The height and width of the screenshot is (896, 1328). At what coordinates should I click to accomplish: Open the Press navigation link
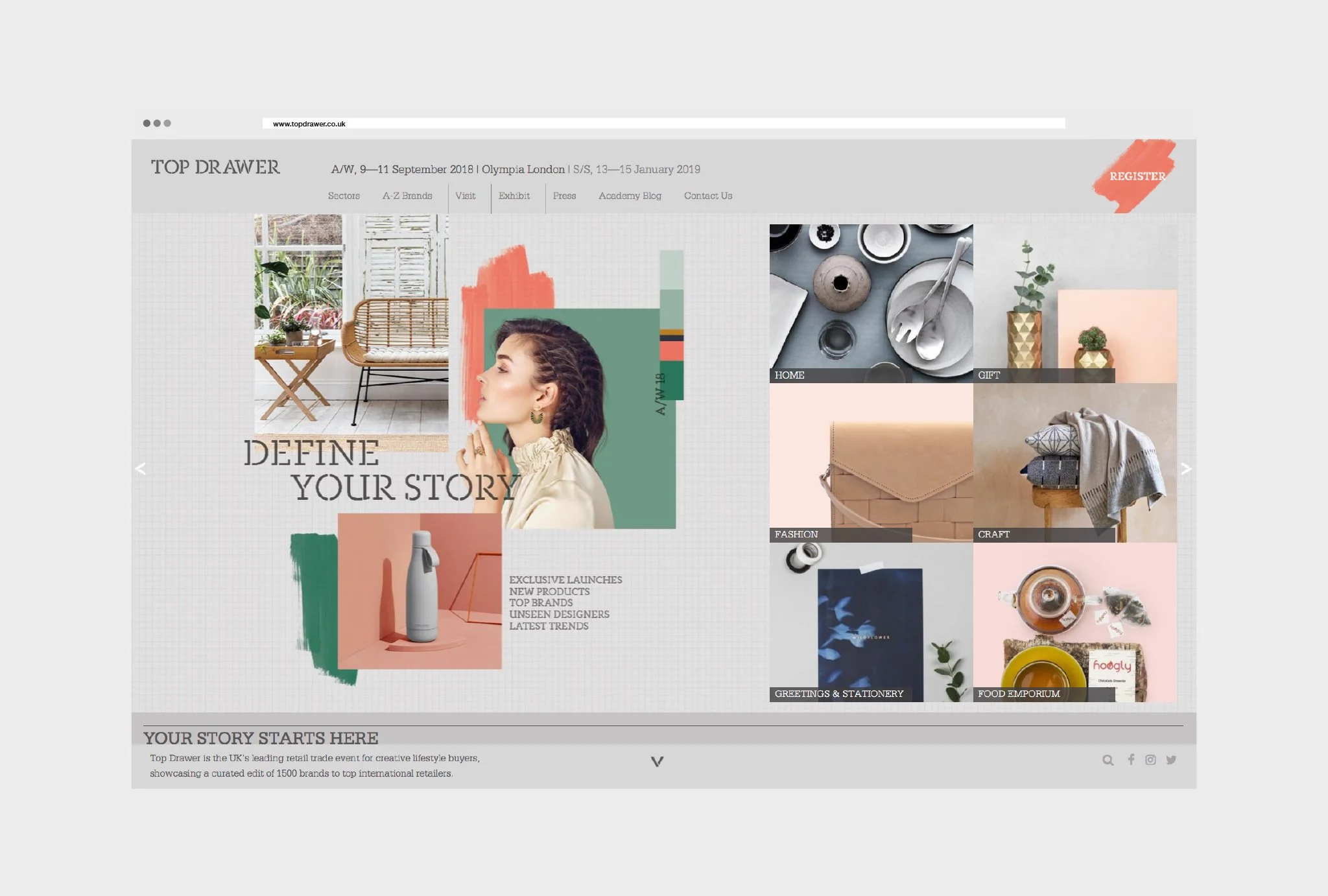[x=564, y=196]
